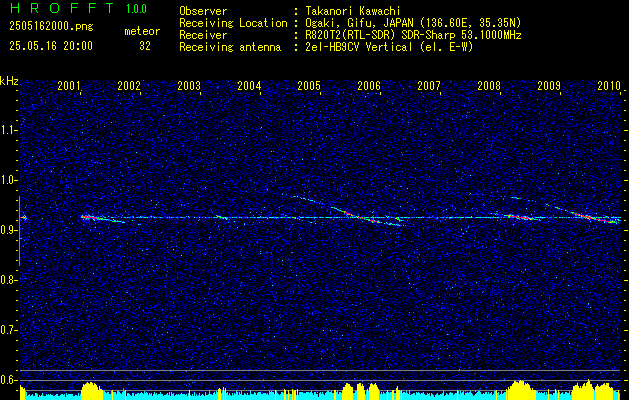Click the meteor count label
The width and height of the screenshot is (629, 400).
click(142, 31)
